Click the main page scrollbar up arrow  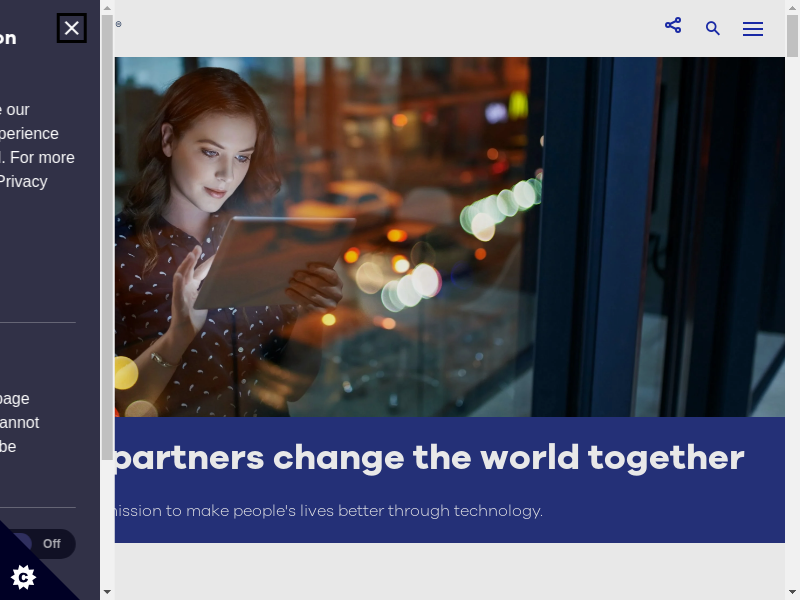(x=792, y=7)
